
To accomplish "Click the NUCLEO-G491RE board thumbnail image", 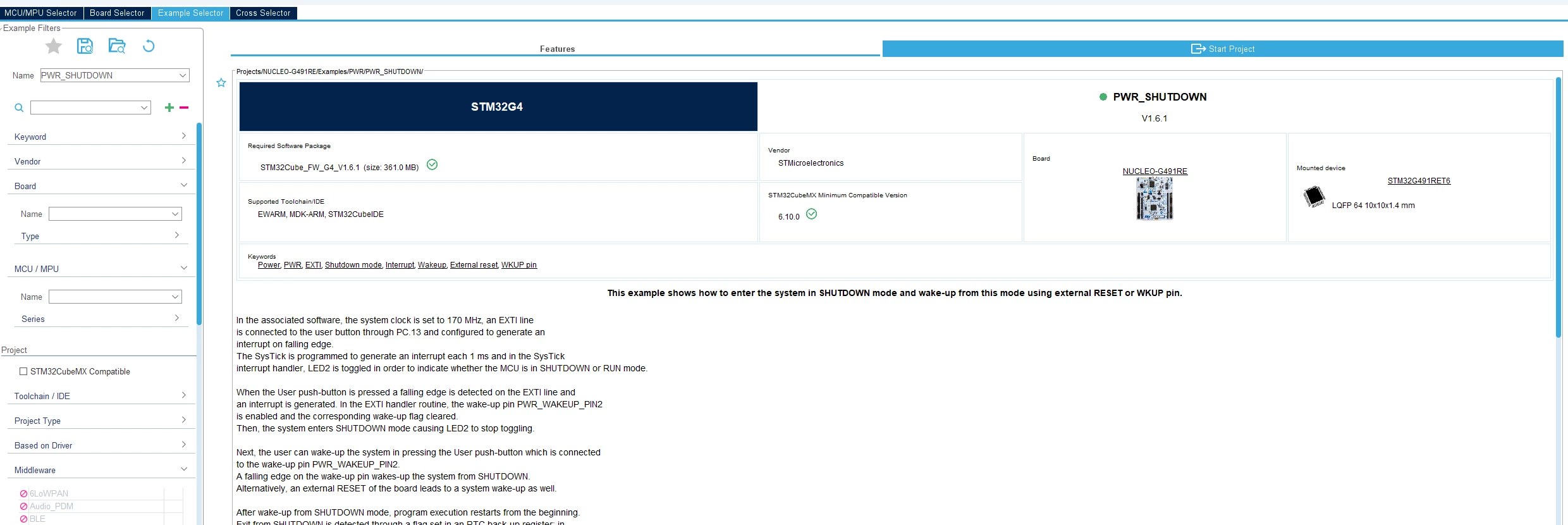I will [1155, 199].
